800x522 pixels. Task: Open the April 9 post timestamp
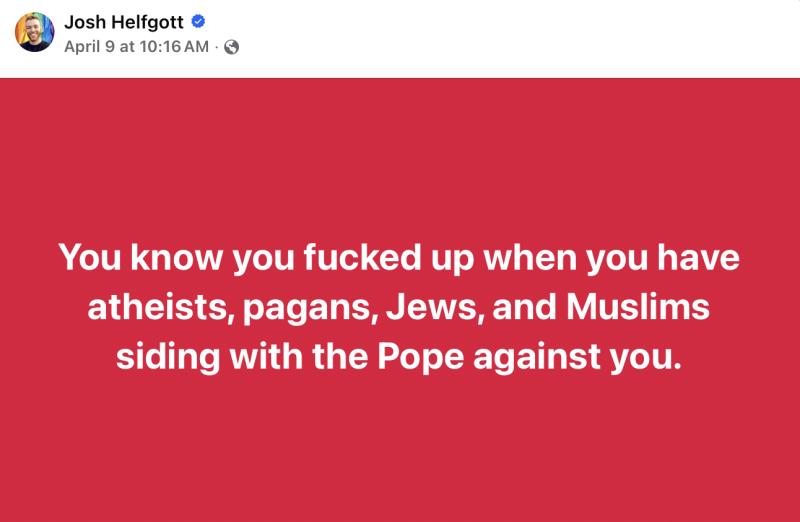[x=137, y=46]
